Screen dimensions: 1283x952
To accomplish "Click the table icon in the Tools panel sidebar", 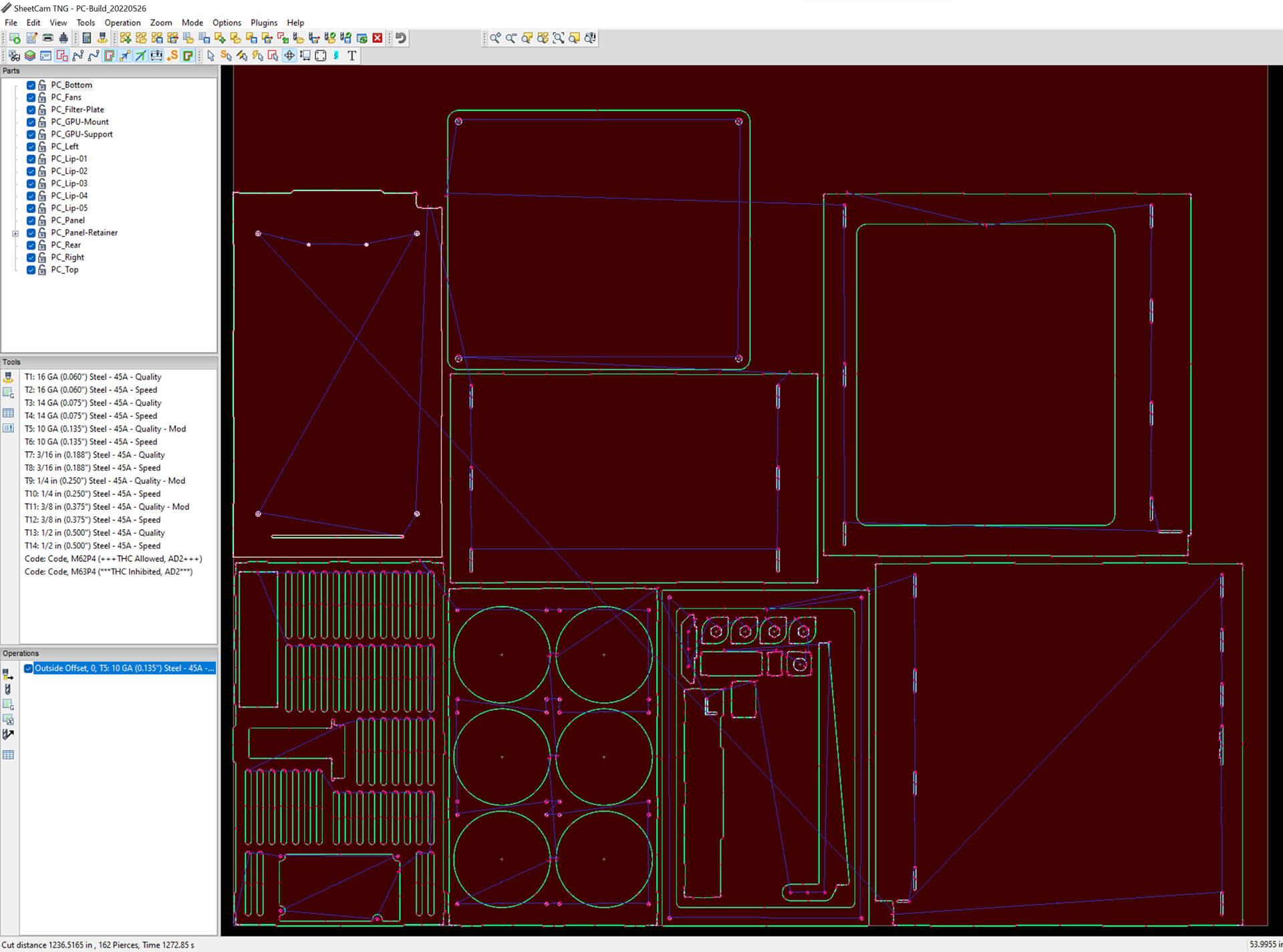I will click(x=9, y=413).
